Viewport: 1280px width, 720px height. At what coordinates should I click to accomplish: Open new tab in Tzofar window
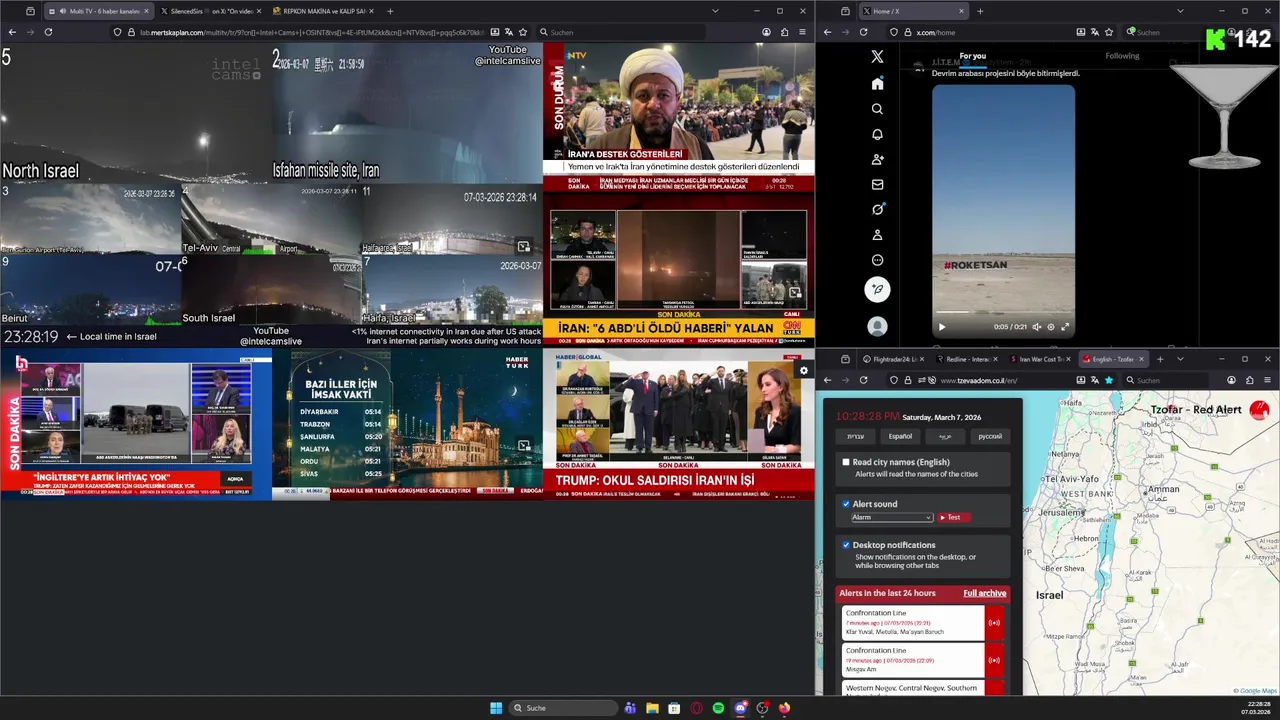click(1160, 359)
